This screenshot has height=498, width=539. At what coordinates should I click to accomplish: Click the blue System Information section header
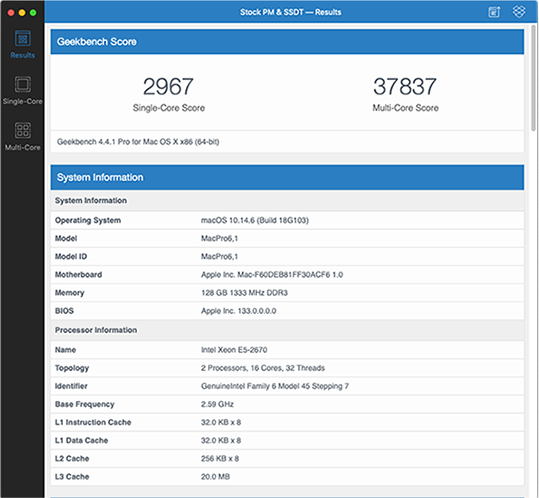click(x=287, y=177)
